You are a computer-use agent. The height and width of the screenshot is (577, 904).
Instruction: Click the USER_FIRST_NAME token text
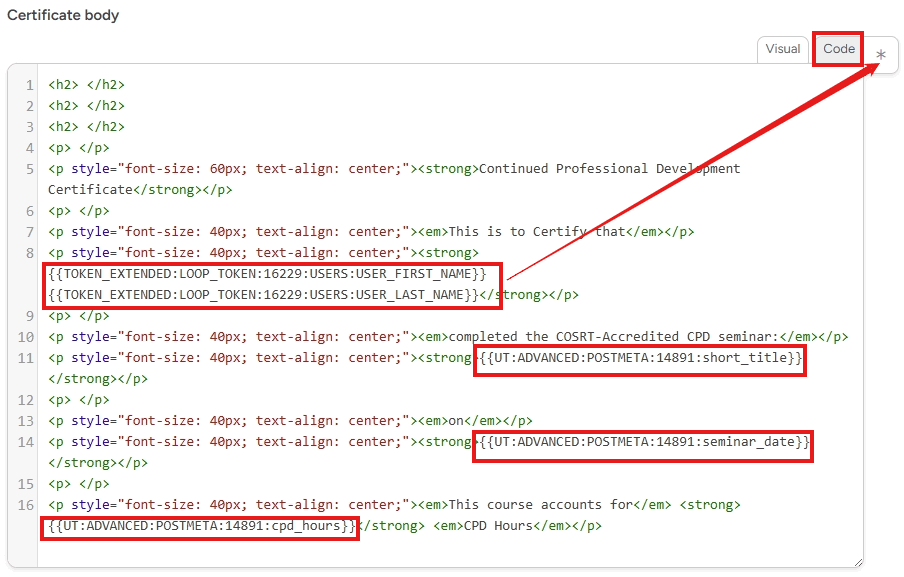(268, 274)
